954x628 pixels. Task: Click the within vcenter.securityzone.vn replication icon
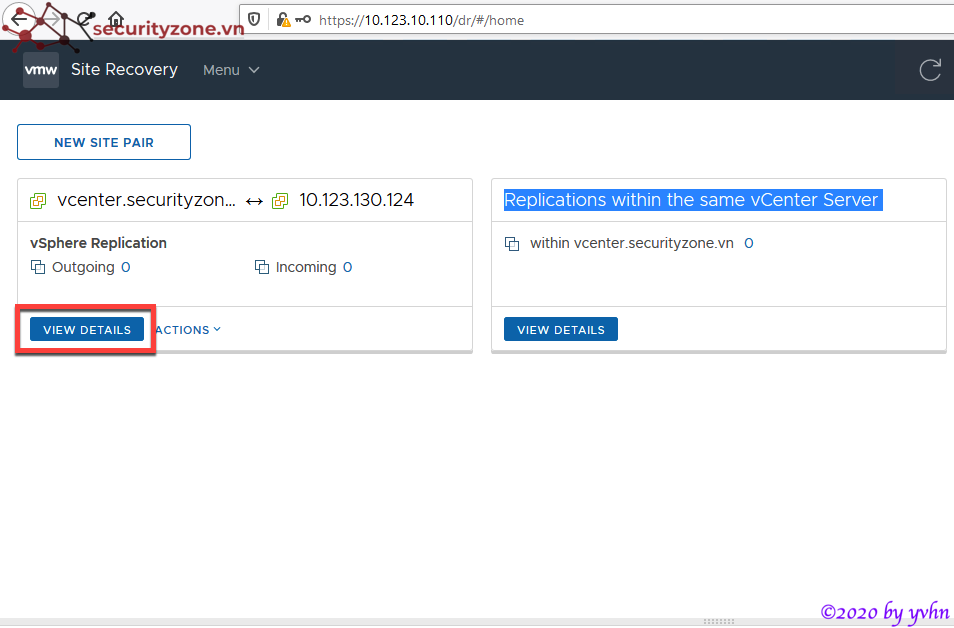(512, 244)
